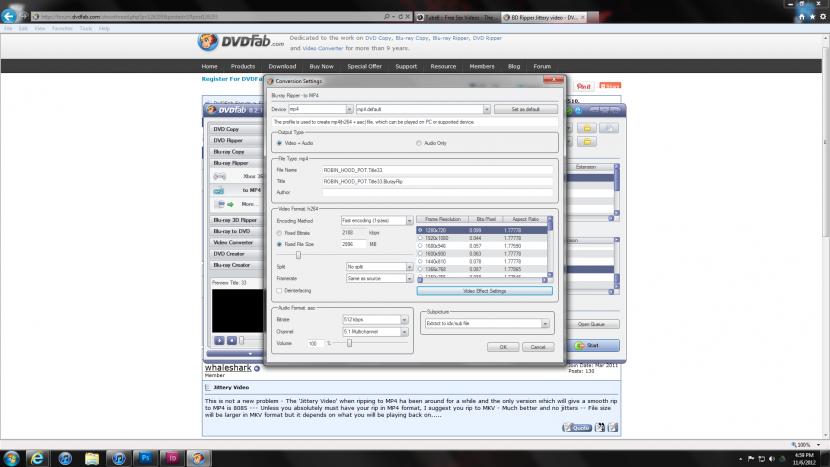
Task: Click the browser Home icon
Action: (801, 17)
